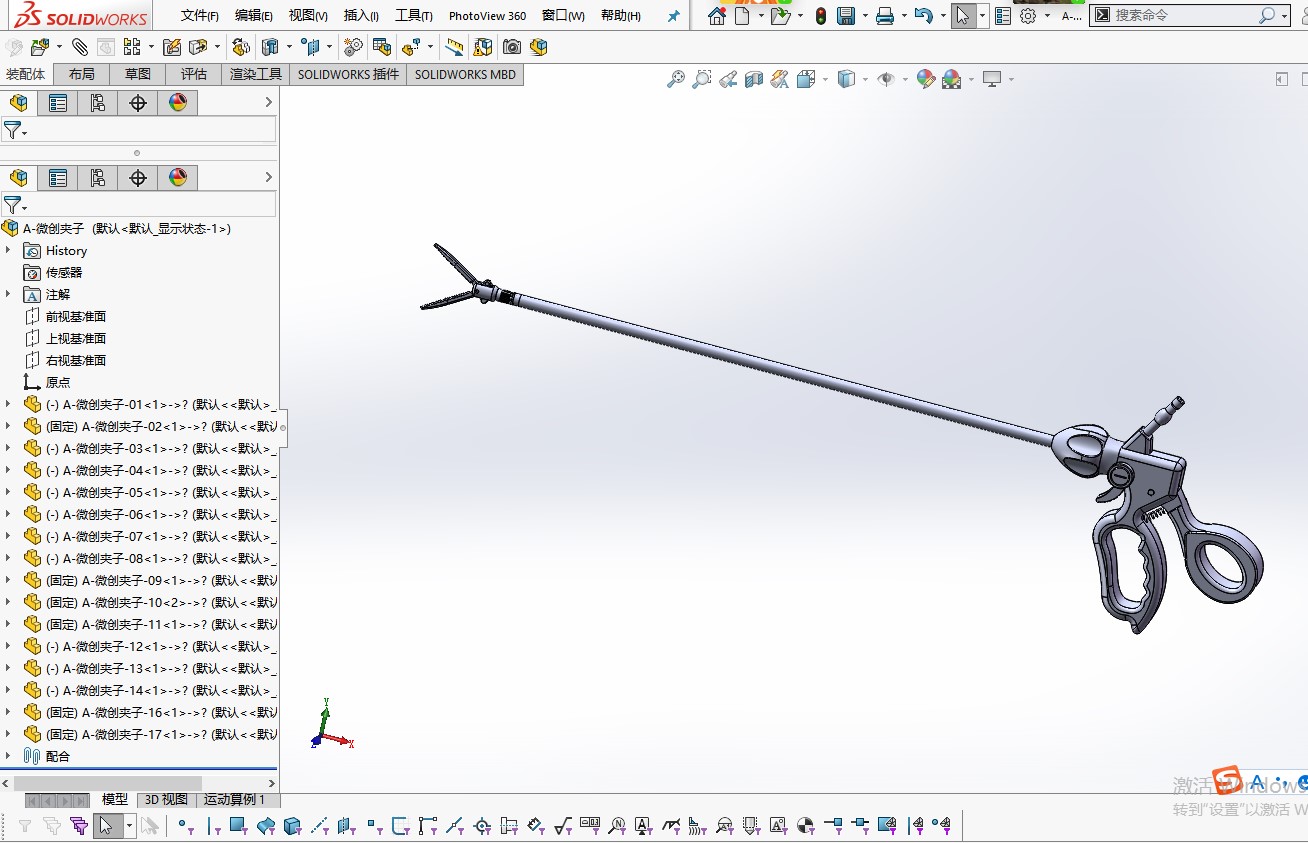
Task: Click the Save floppy disk icon
Action: point(846,16)
